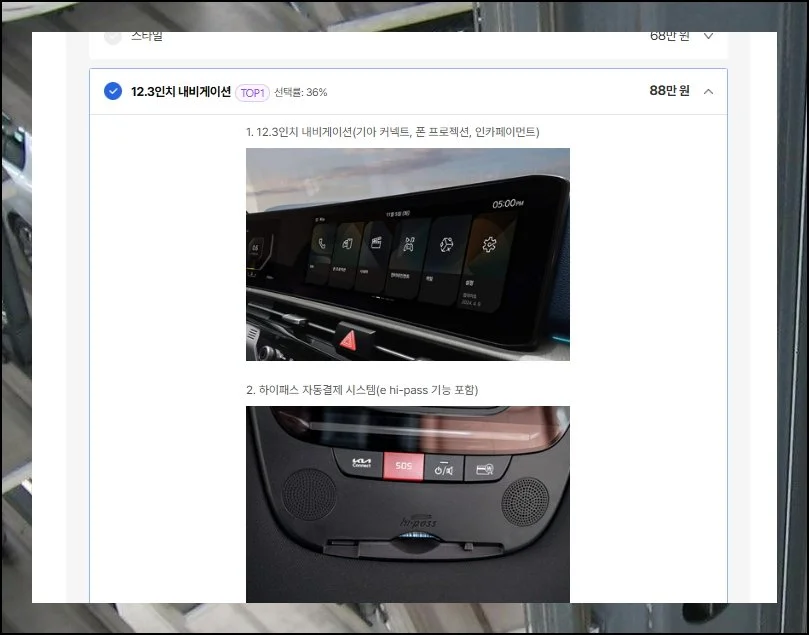809x635 pixels.
Task: Tap the phone projection icon on display
Action: (x=346, y=243)
